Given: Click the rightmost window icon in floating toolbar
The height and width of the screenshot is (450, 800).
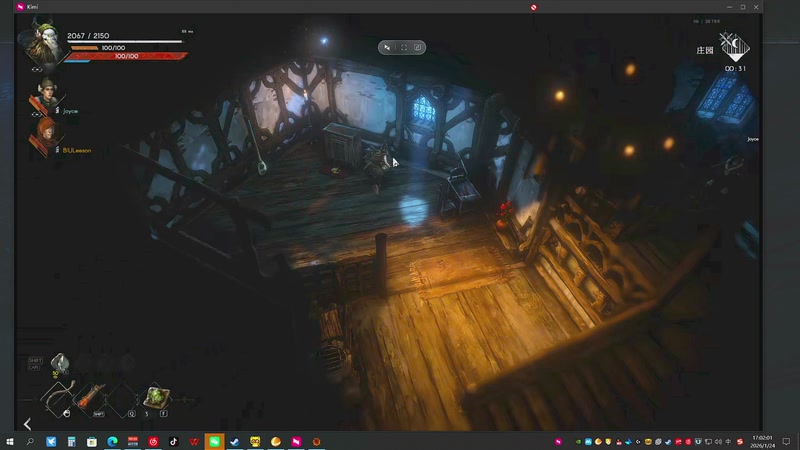Looking at the screenshot, I should point(417,47).
